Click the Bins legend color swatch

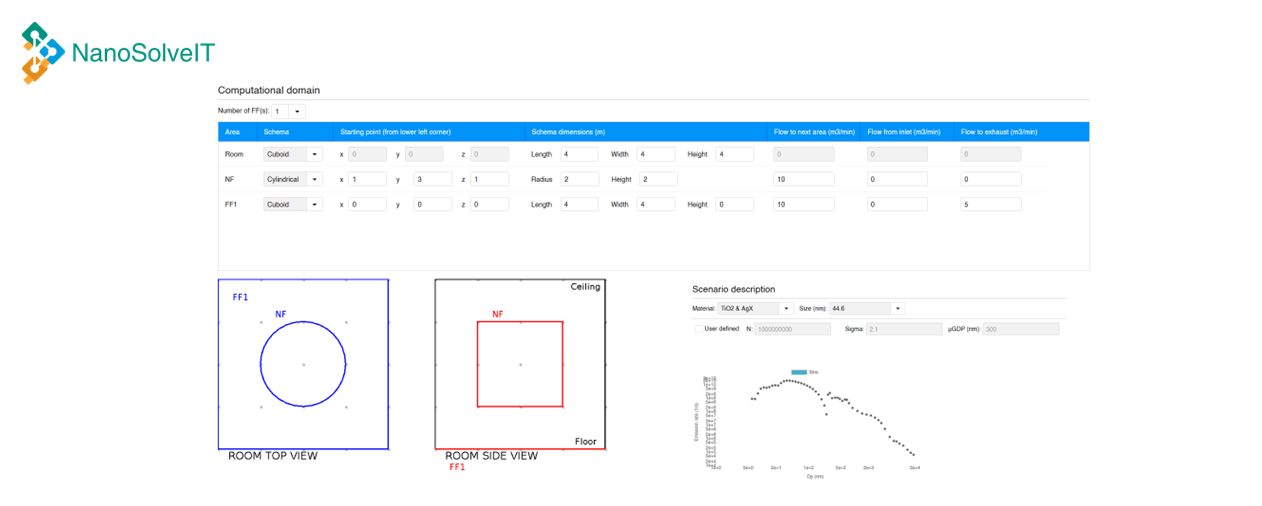click(798, 372)
